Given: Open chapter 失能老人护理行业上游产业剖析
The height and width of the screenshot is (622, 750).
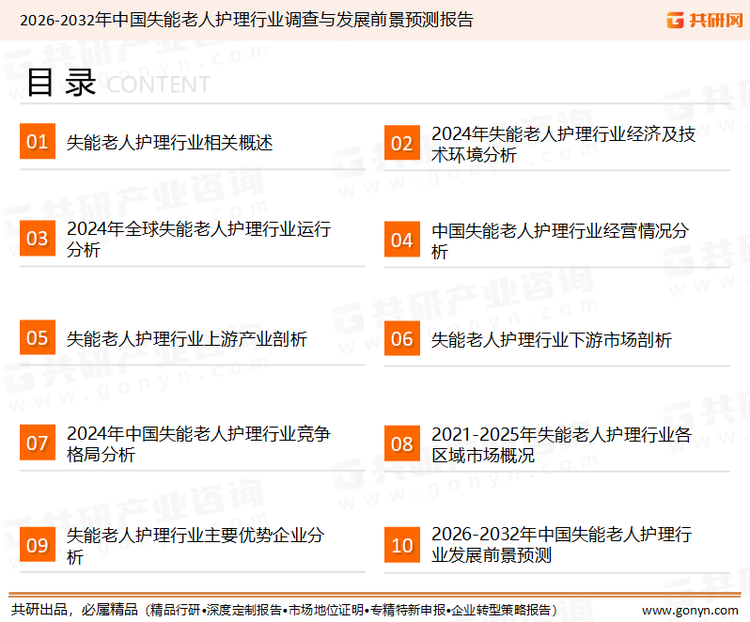Looking at the screenshot, I should pos(187,339).
